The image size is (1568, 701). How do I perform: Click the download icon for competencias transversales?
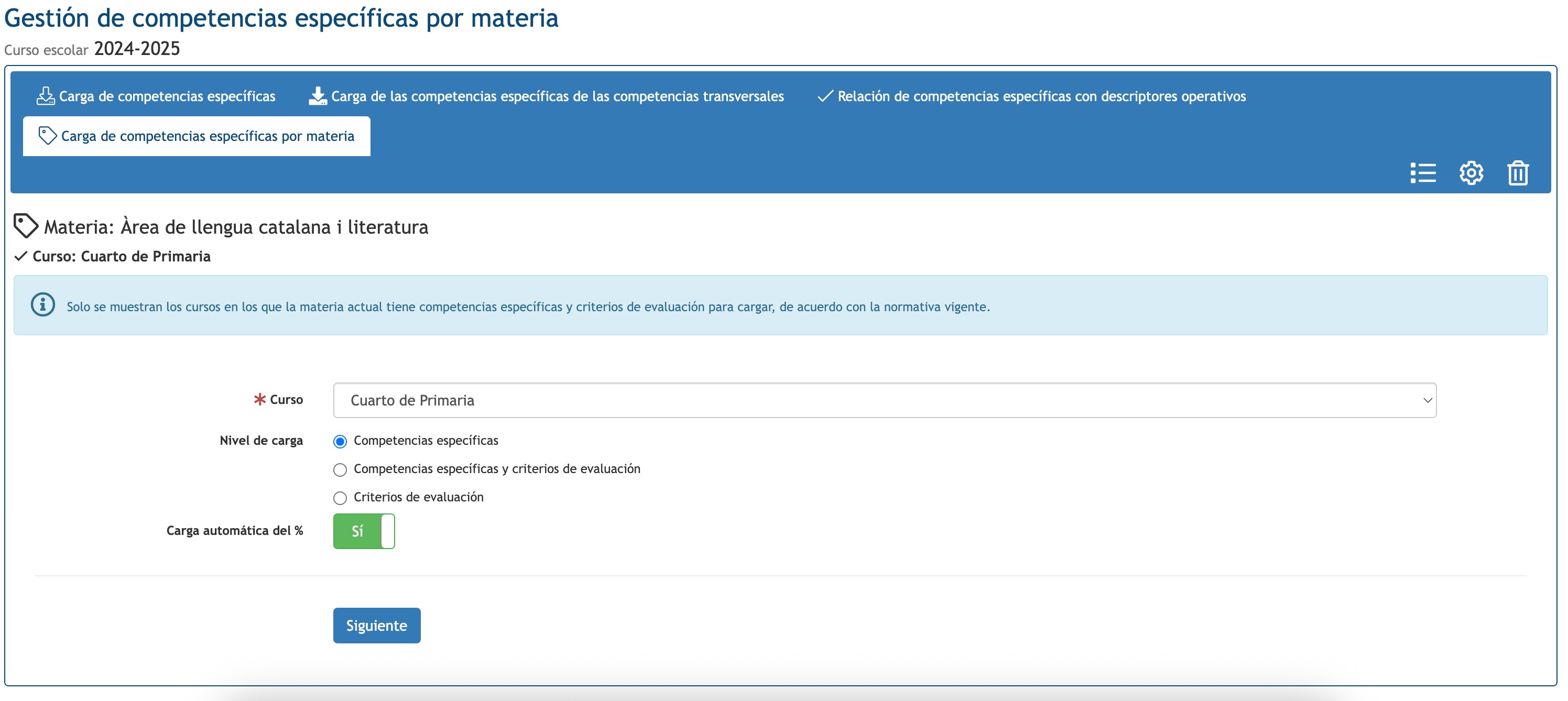pos(317,96)
